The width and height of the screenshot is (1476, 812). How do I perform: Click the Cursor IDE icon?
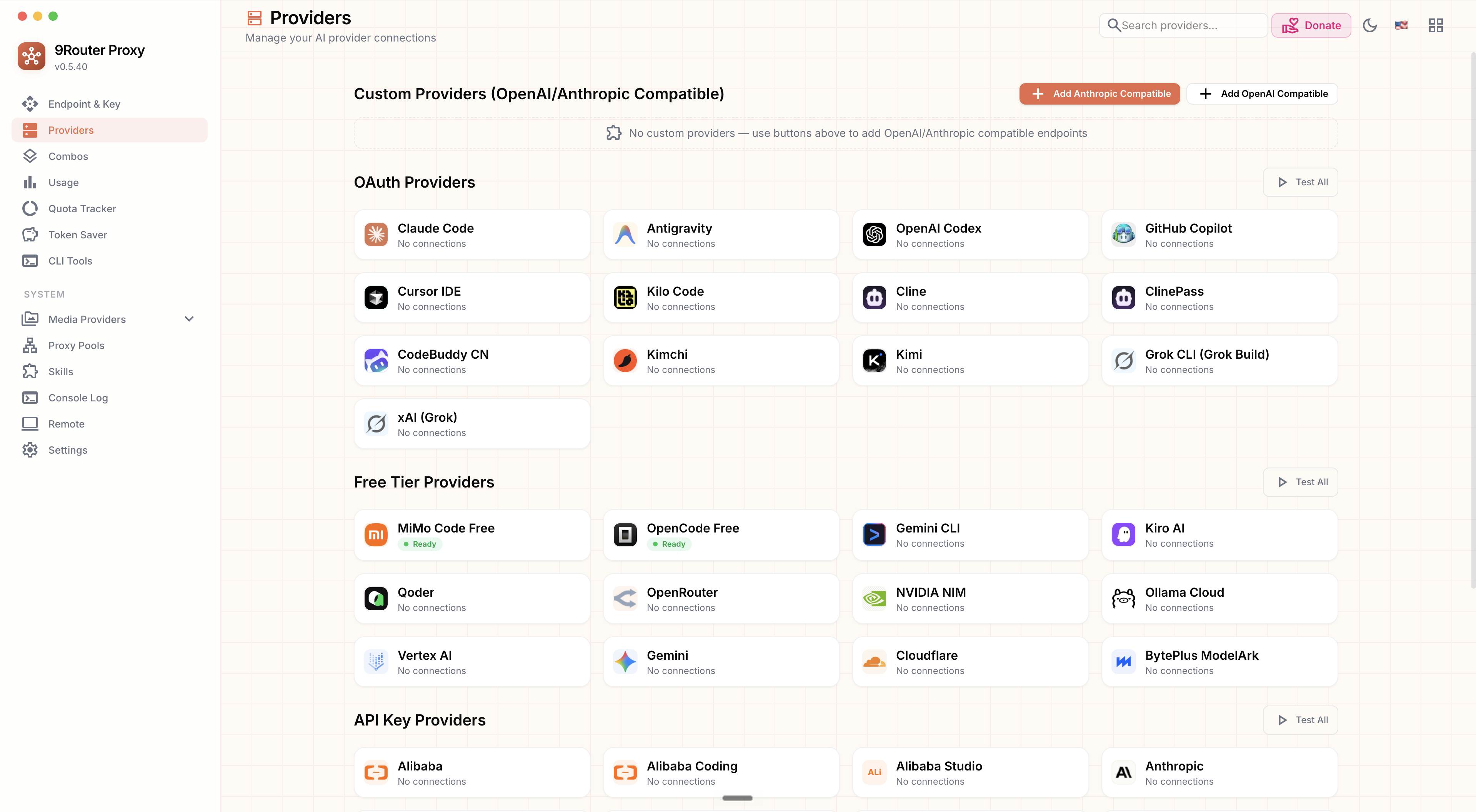[376, 298]
